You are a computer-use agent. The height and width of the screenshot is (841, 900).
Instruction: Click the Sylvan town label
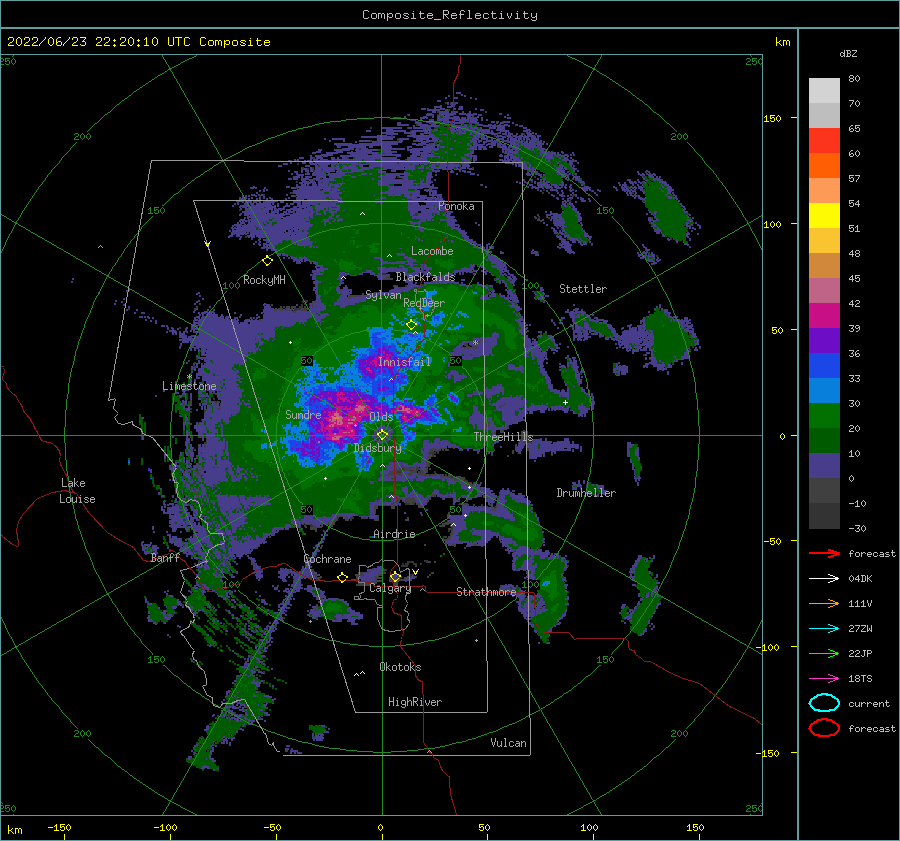[x=383, y=295]
